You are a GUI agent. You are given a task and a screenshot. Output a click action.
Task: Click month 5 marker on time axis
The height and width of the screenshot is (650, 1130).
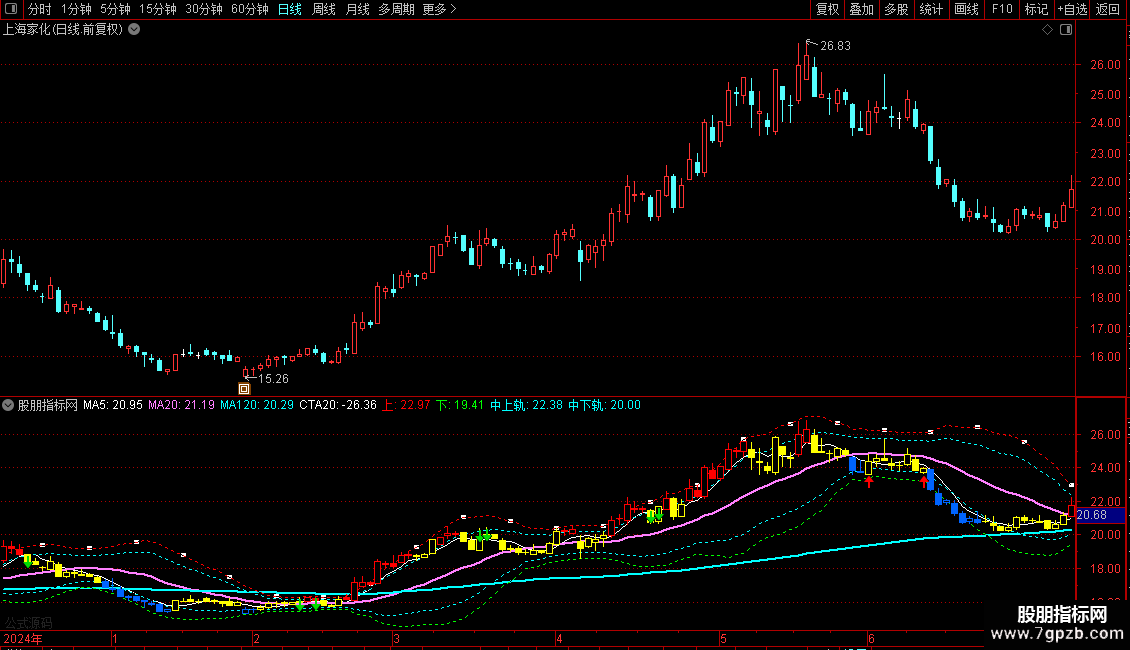[x=724, y=638]
